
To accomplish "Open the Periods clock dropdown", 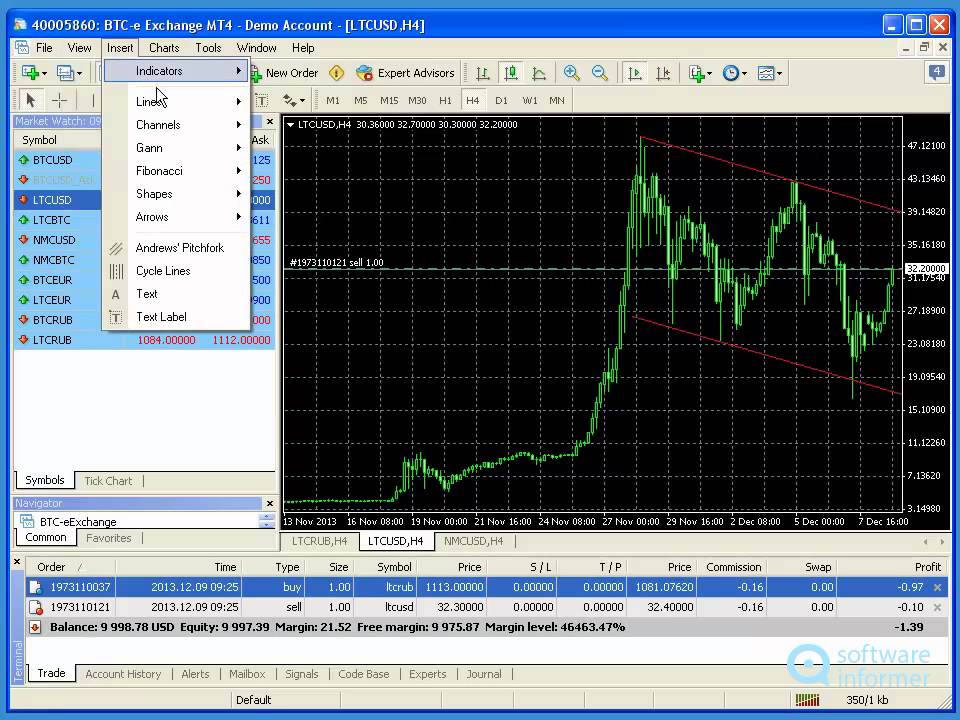I will [733, 73].
